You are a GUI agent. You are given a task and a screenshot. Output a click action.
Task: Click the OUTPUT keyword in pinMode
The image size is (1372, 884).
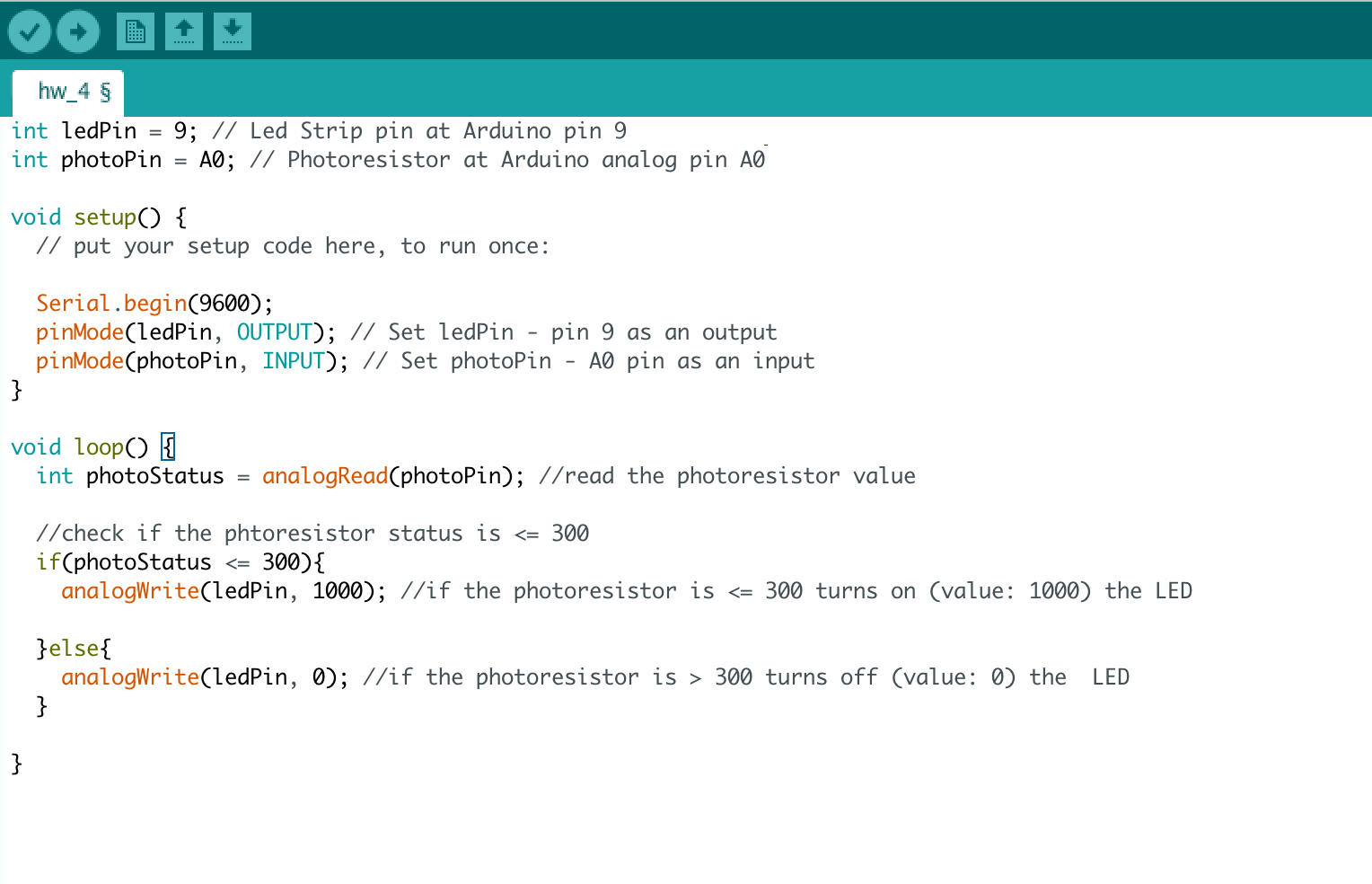coord(274,332)
